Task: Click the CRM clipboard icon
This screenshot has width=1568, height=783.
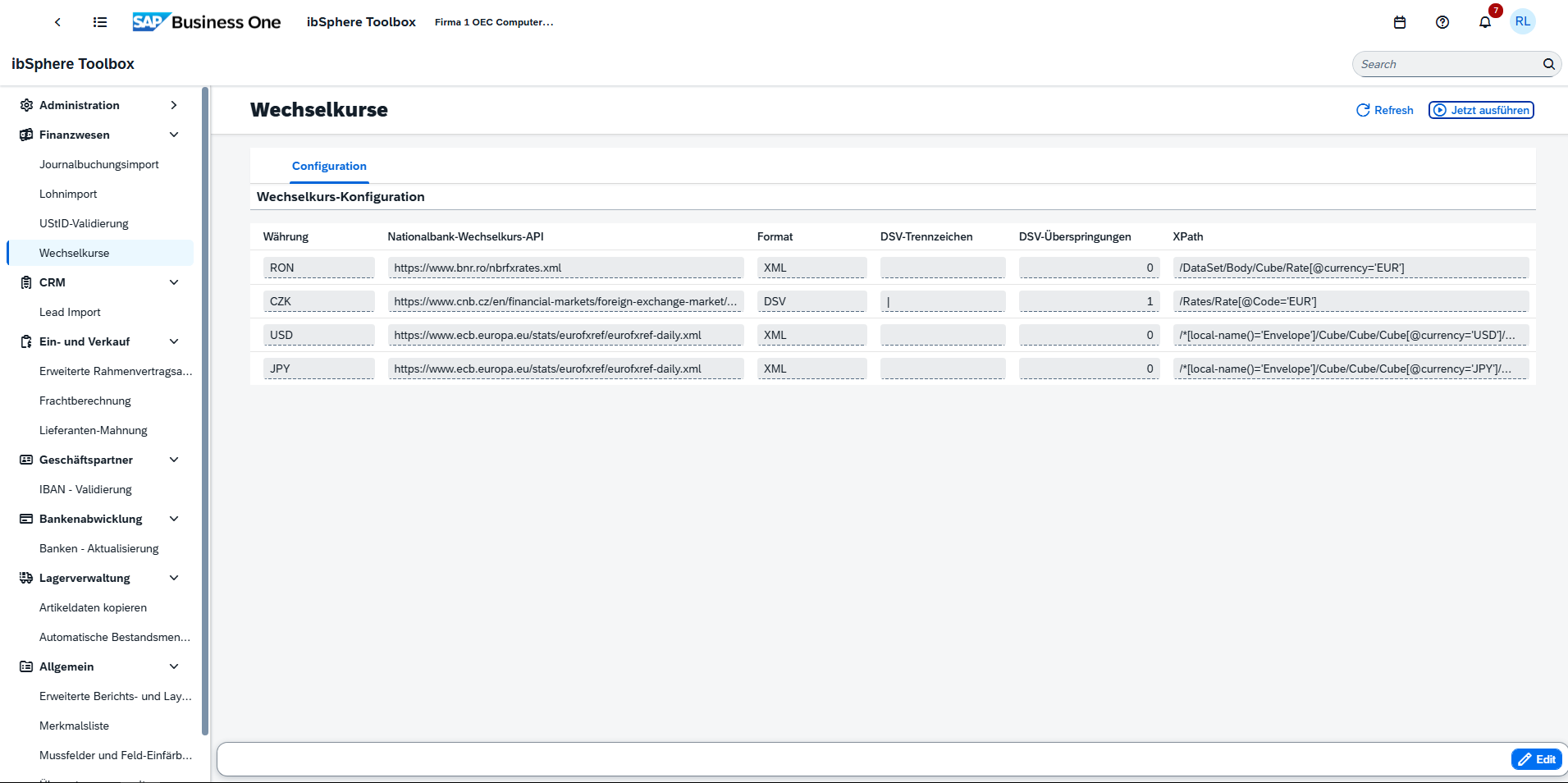Action: click(26, 282)
